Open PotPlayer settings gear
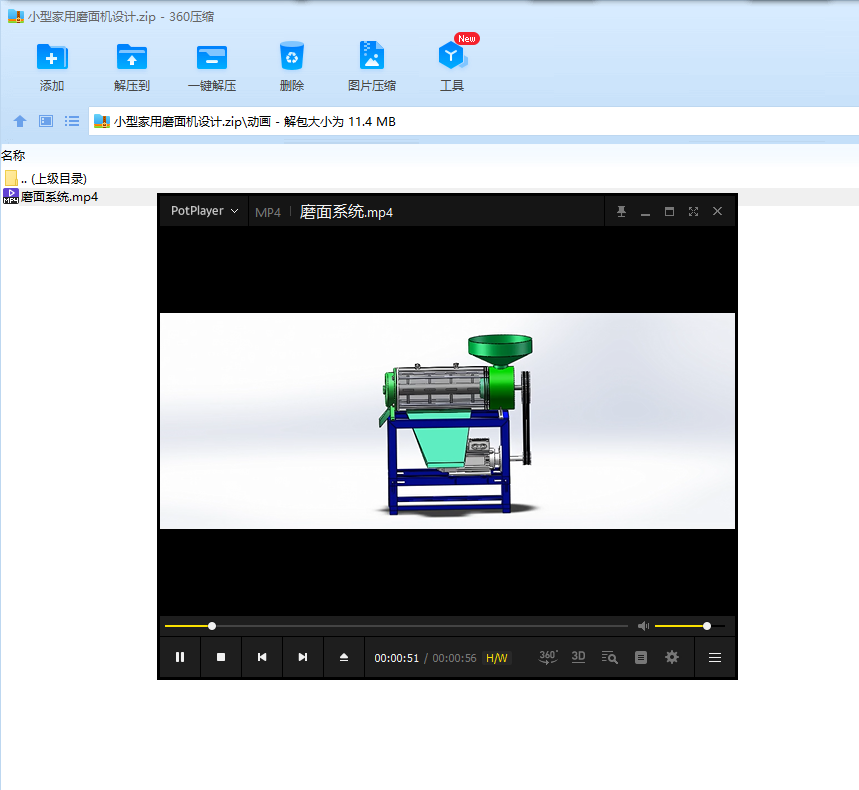The height and width of the screenshot is (790, 859). click(x=672, y=657)
